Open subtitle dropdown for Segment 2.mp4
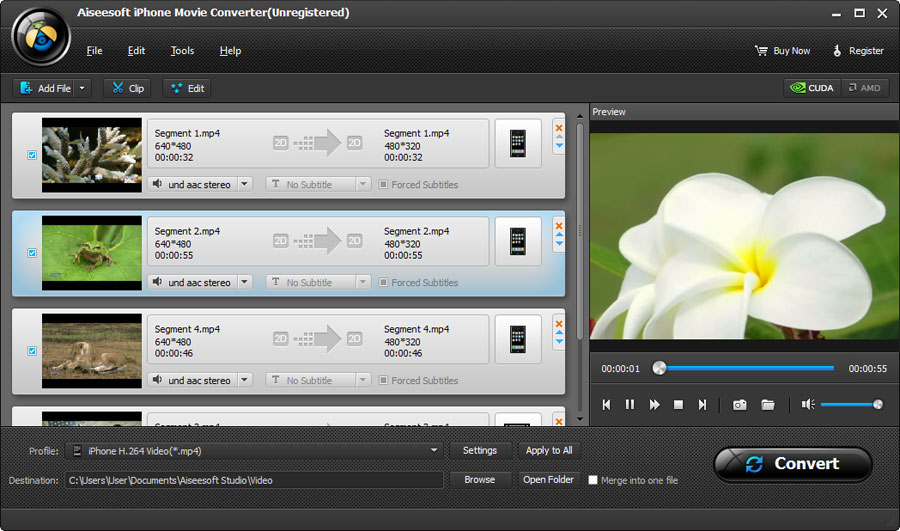This screenshot has height=531, width=900. point(363,282)
